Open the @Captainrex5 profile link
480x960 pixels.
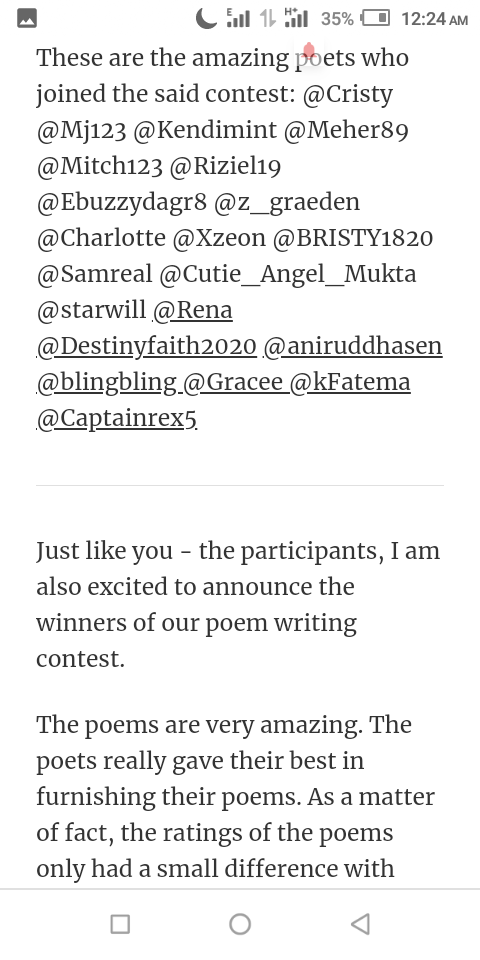click(117, 419)
